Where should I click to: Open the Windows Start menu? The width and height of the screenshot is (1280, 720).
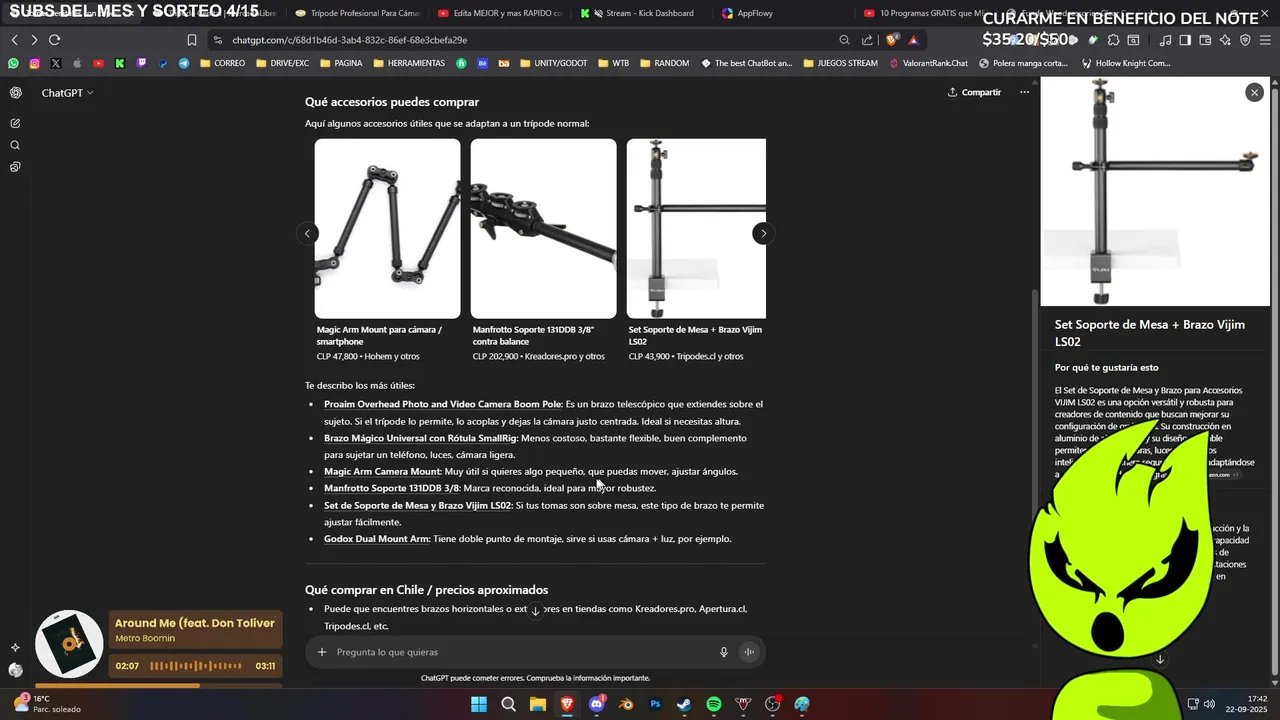479,704
